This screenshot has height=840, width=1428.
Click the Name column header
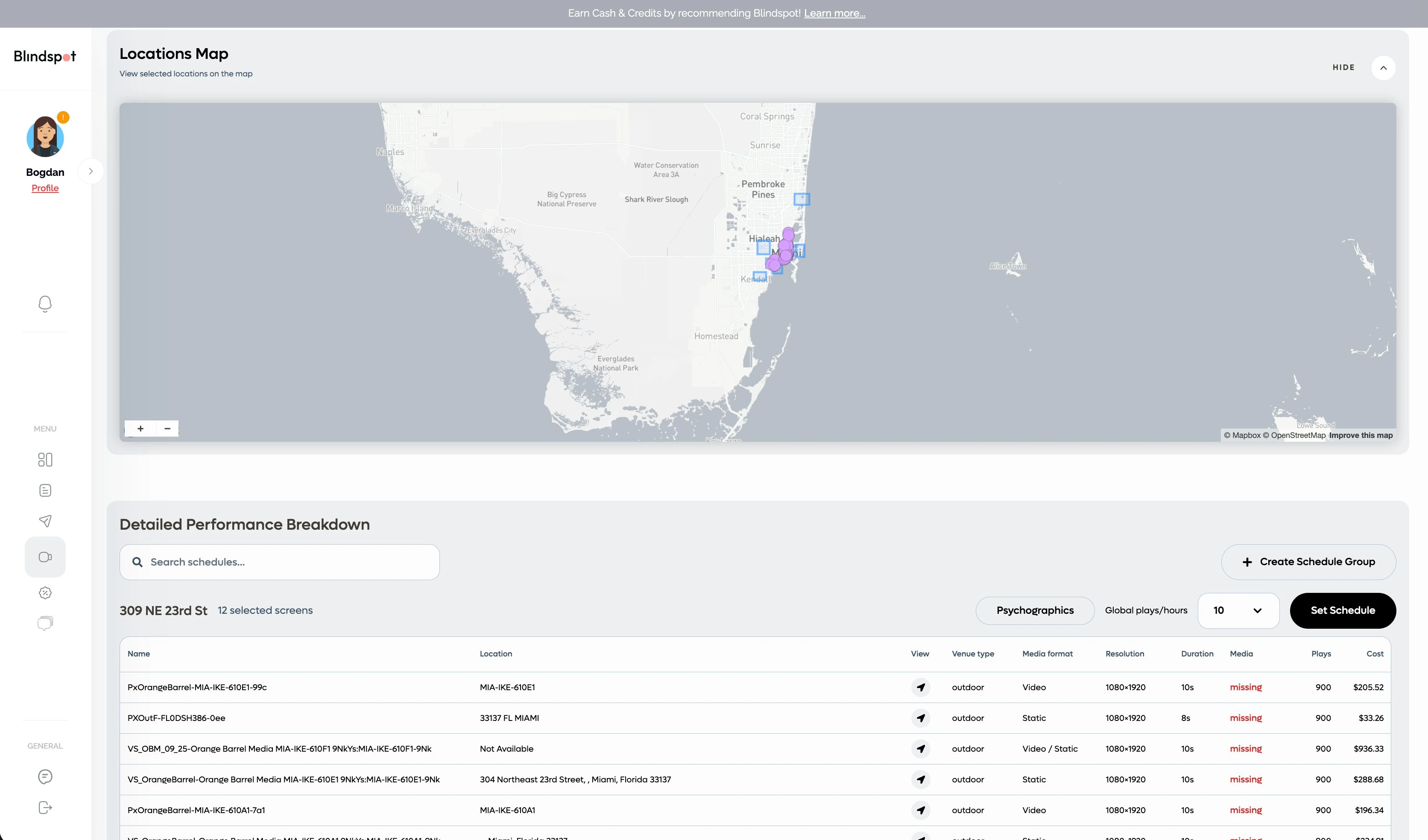pos(139,653)
